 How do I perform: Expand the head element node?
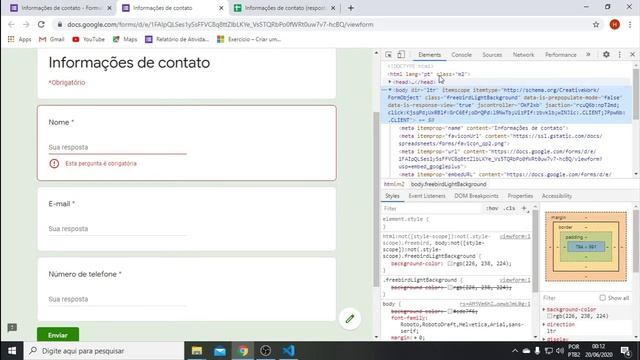pos(390,82)
